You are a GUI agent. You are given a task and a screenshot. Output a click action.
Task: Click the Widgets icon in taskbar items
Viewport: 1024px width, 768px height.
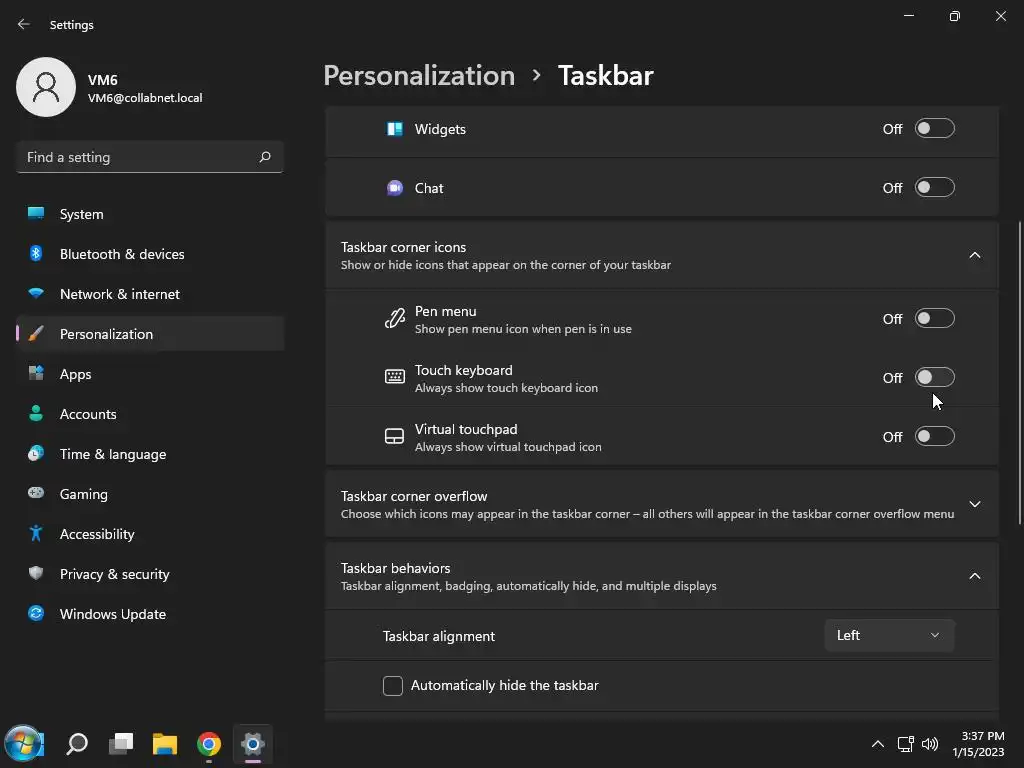[394, 129]
